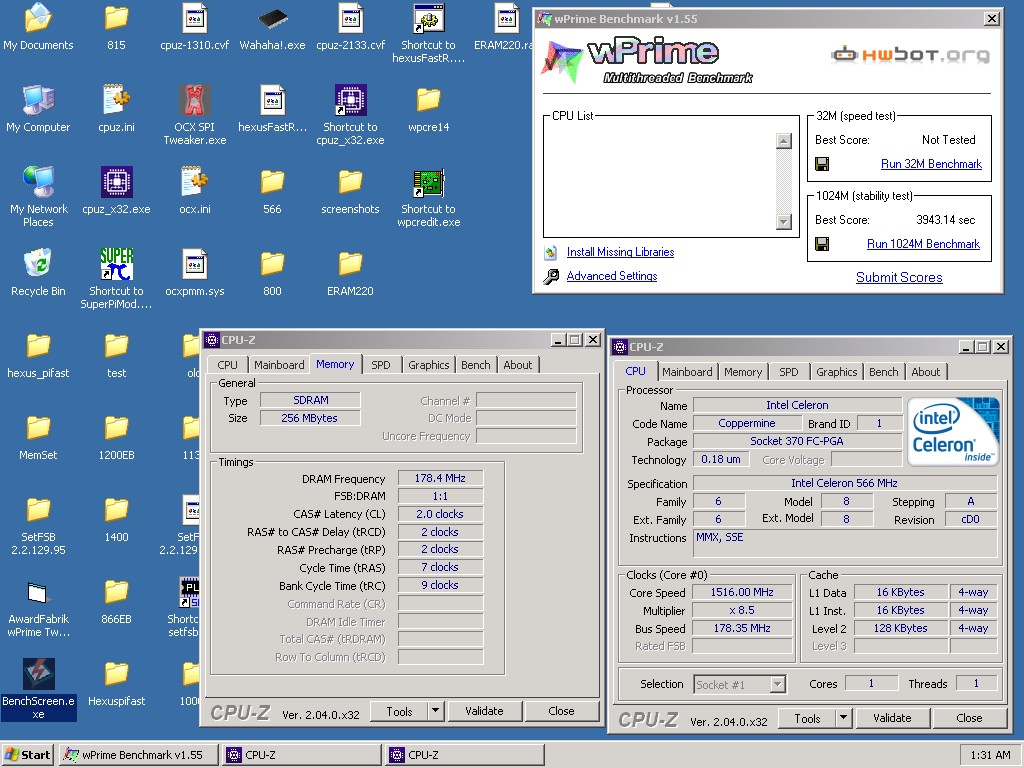Image resolution: width=1024 pixels, height=768 pixels.
Task: Click the second CPU-Z taskbar button
Action: pyautogui.click(x=464, y=755)
